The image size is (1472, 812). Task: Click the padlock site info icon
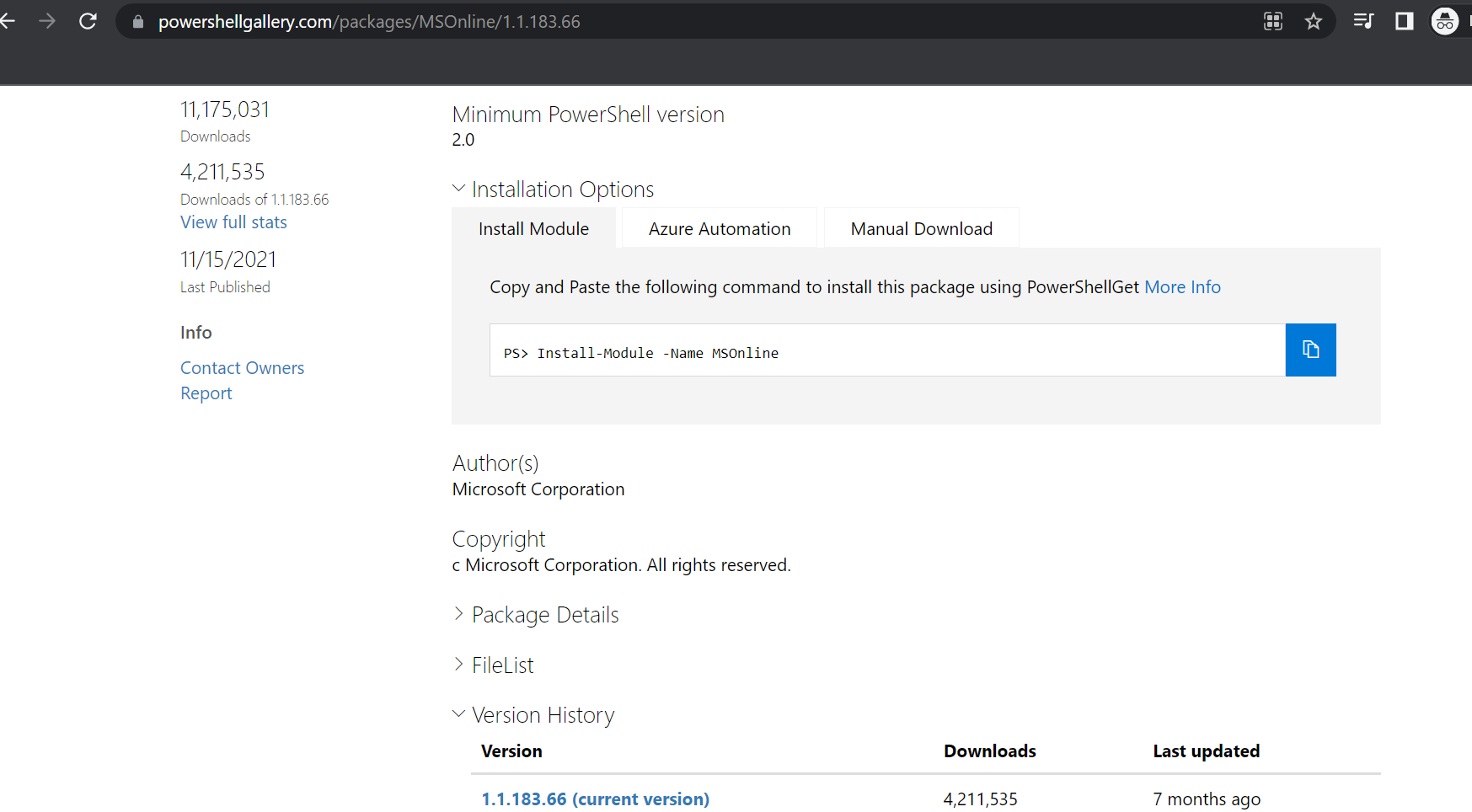tap(138, 22)
